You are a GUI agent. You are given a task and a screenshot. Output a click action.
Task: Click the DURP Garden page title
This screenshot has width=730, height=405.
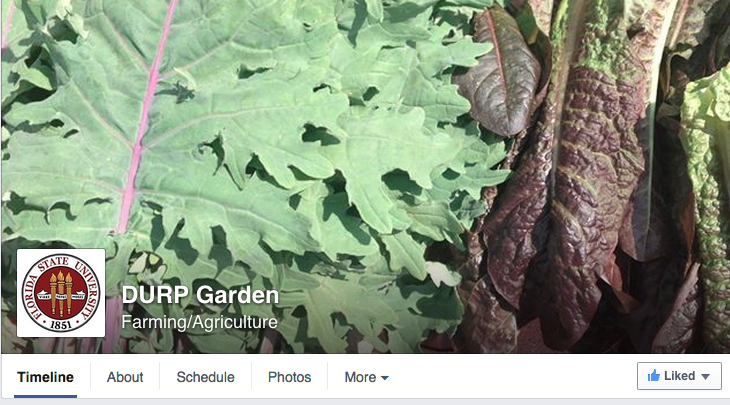[200, 295]
